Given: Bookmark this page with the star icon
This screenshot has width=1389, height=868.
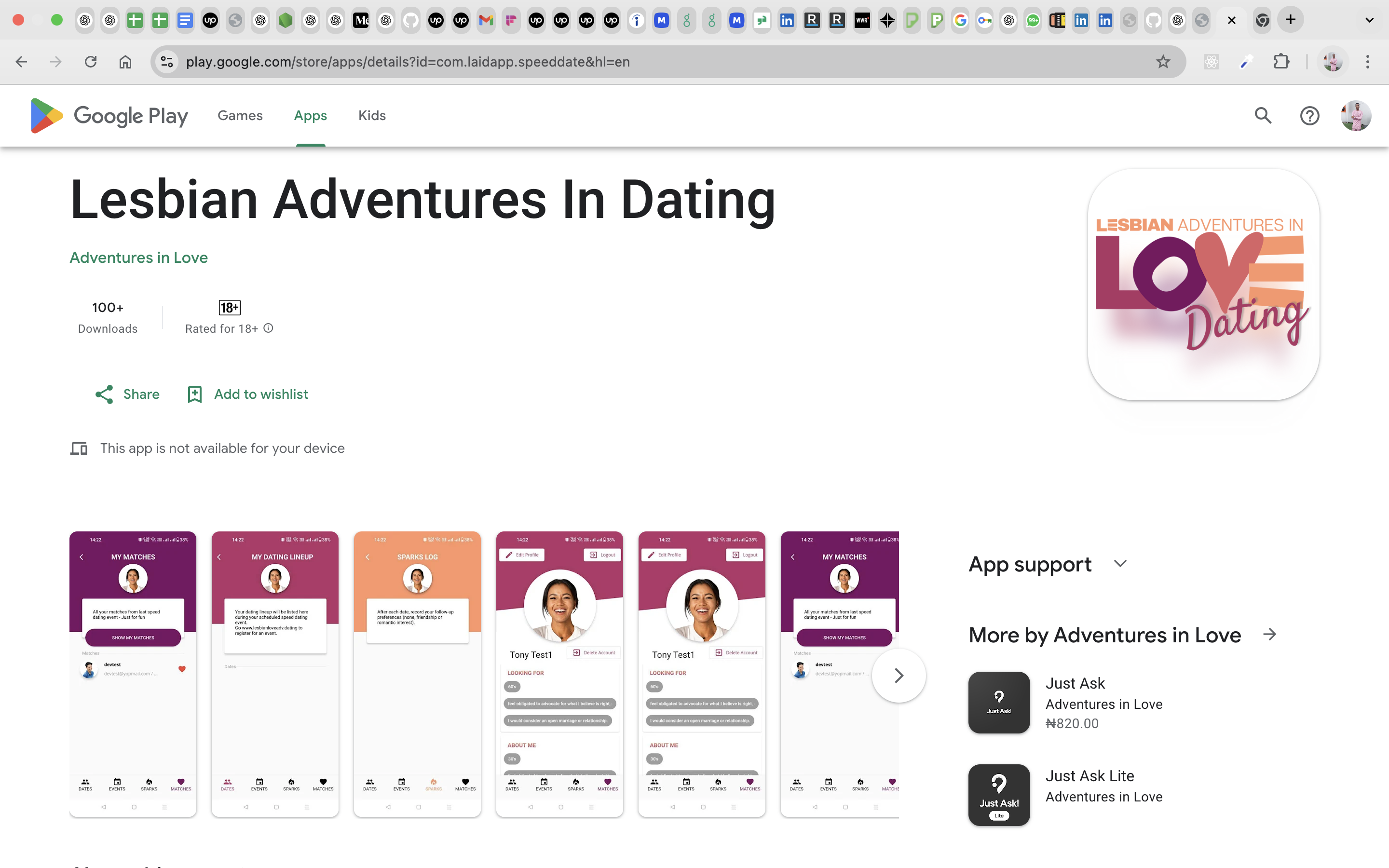Looking at the screenshot, I should [x=1163, y=61].
